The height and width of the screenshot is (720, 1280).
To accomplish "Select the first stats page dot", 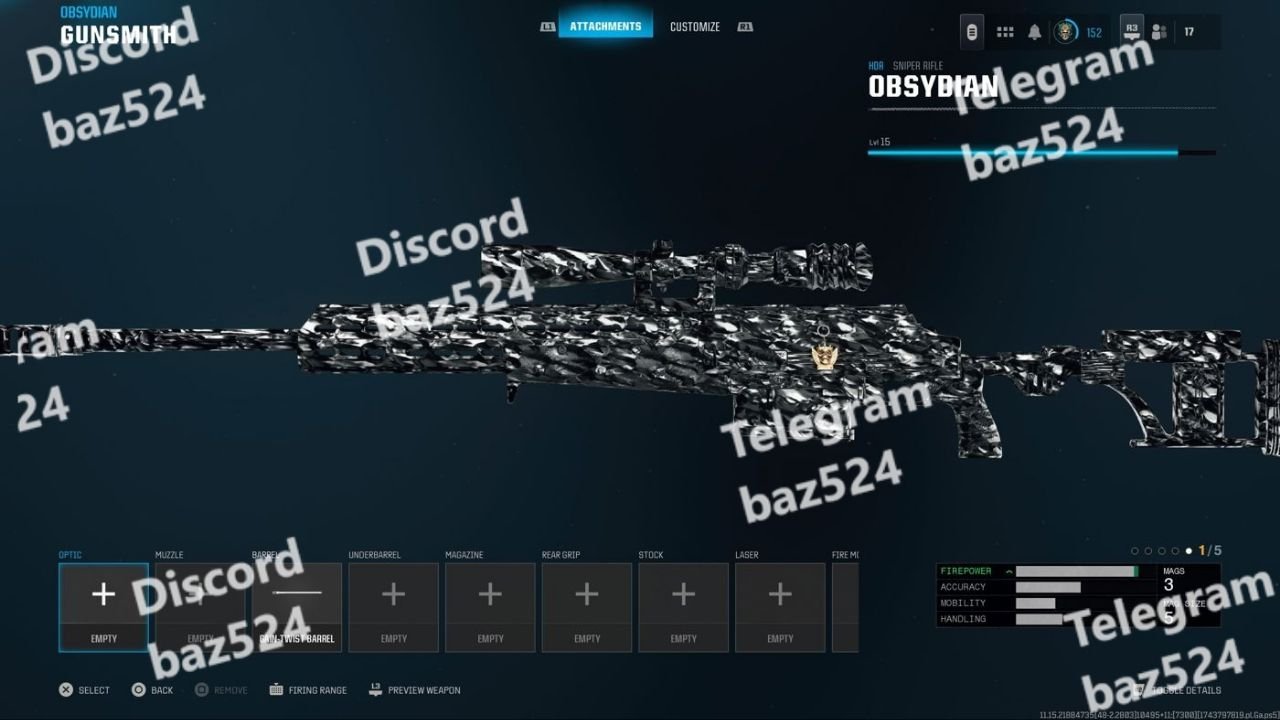I will pyautogui.click(x=1135, y=551).
